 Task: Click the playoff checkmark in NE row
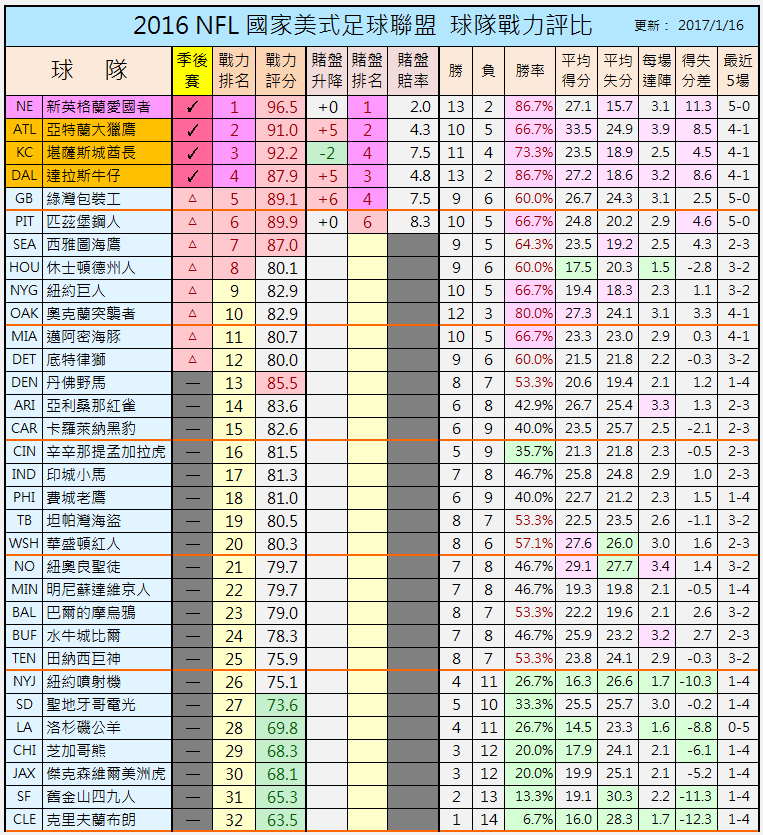(x=192, y=108)
